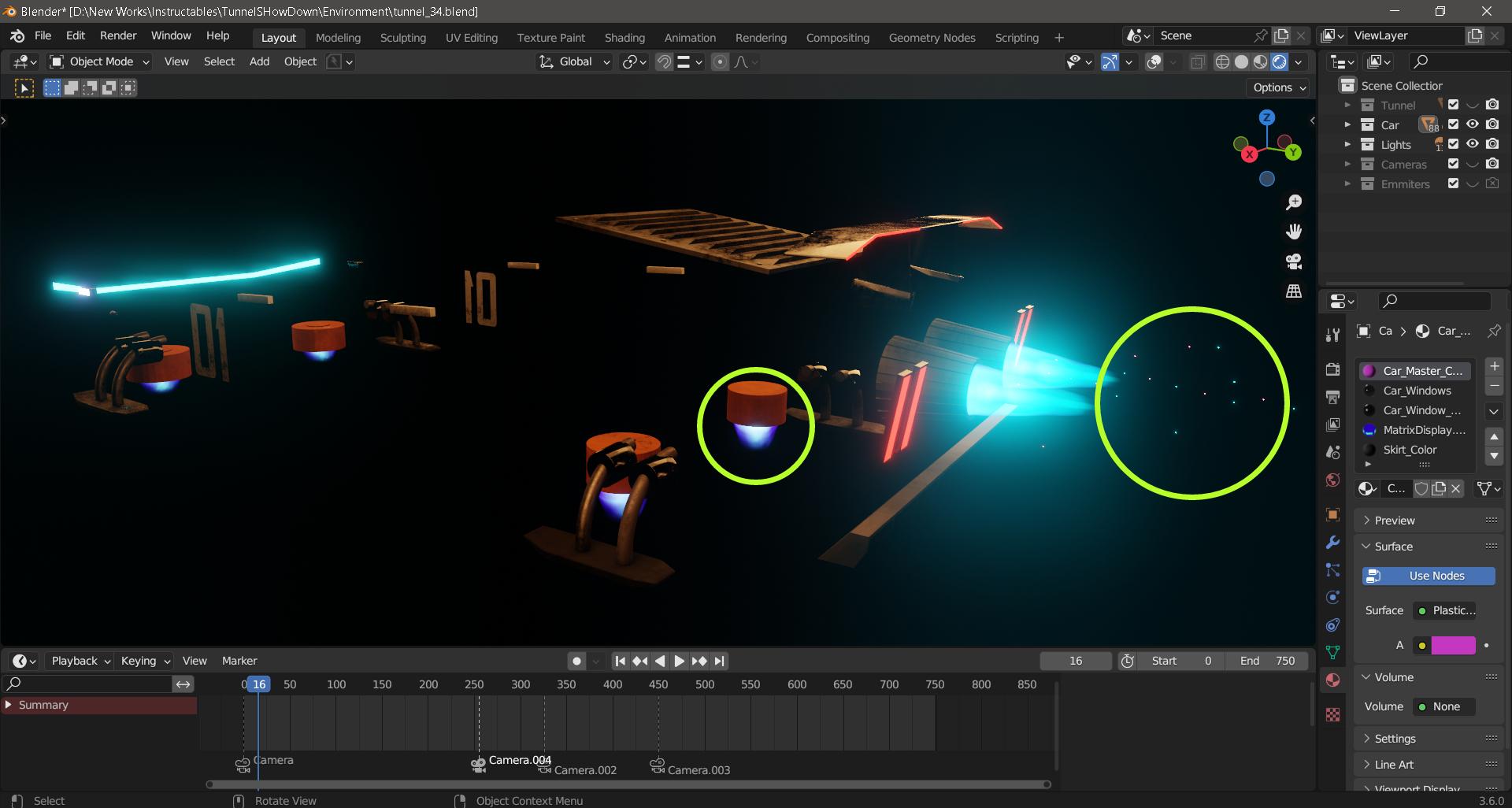Expand the Summary channel row

[9, 705]
